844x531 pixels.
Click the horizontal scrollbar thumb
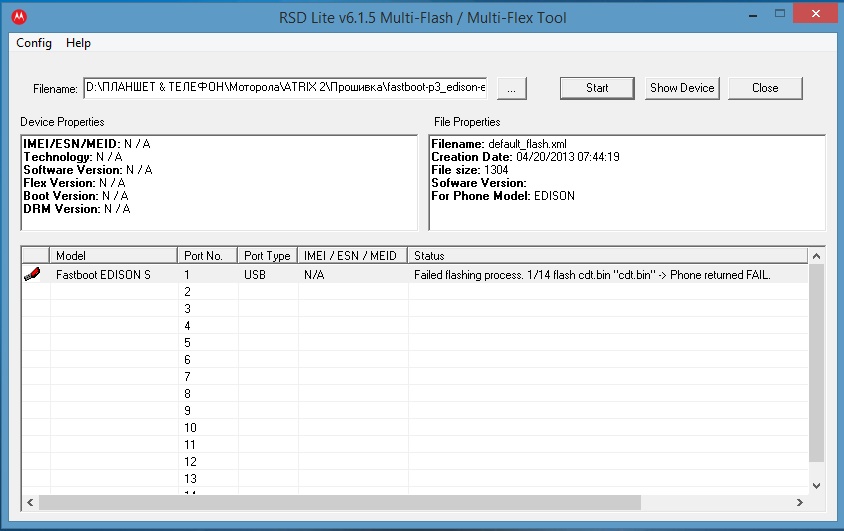pyautogui.click(x=340, y=502)
